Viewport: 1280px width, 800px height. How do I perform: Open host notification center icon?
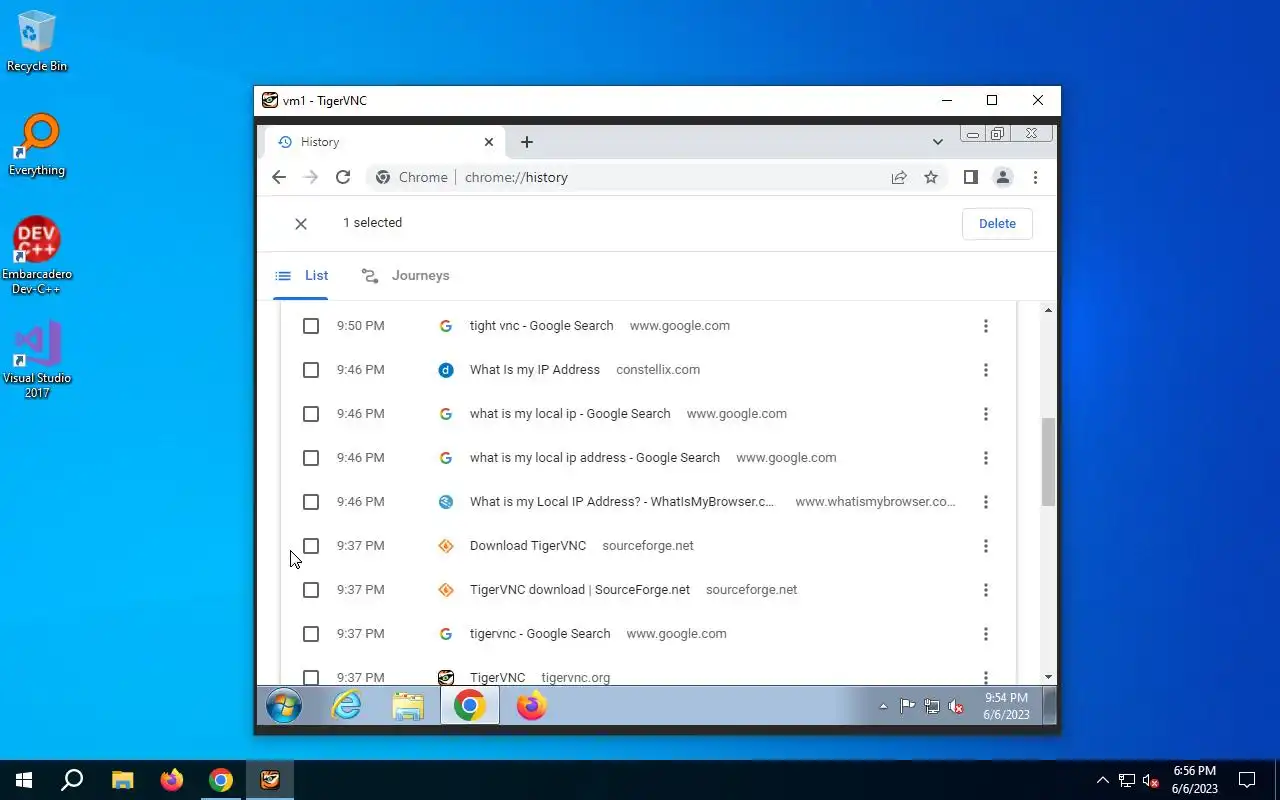click(x=1247, y=780)
